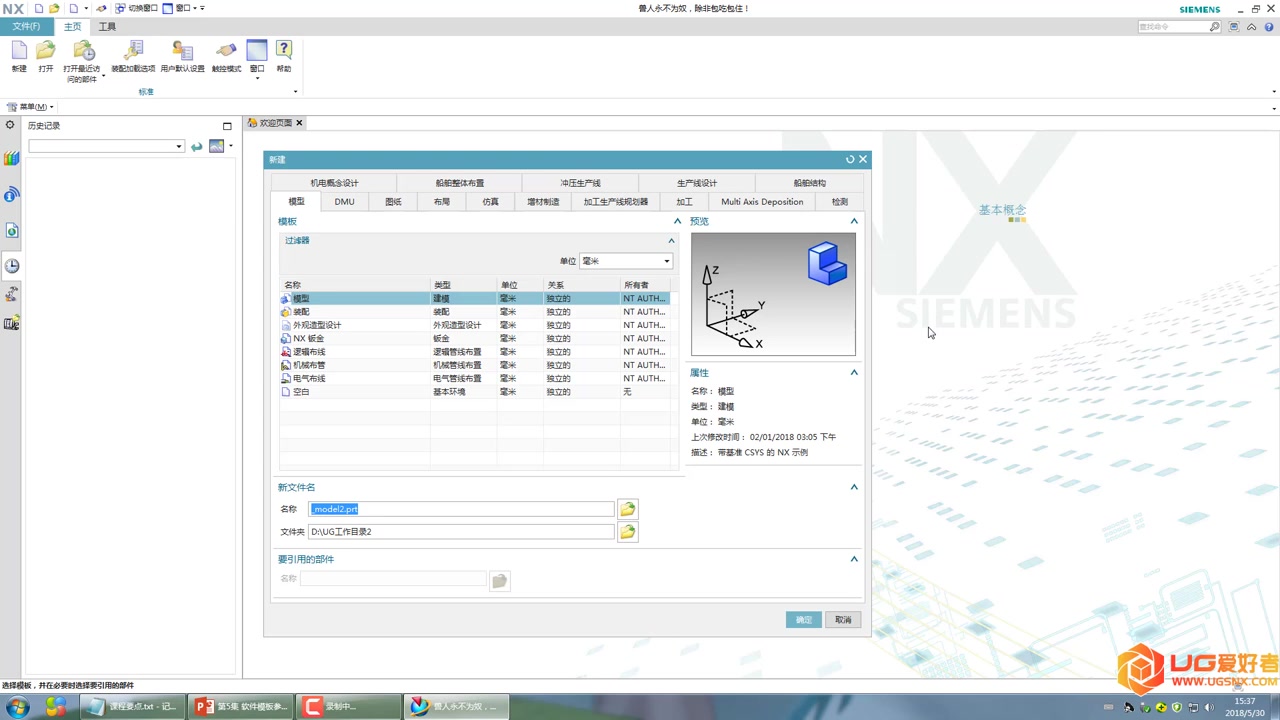1280x720 pixels.
Task: Click the history panel thumbnail view icon
Action: click(216, 147)
